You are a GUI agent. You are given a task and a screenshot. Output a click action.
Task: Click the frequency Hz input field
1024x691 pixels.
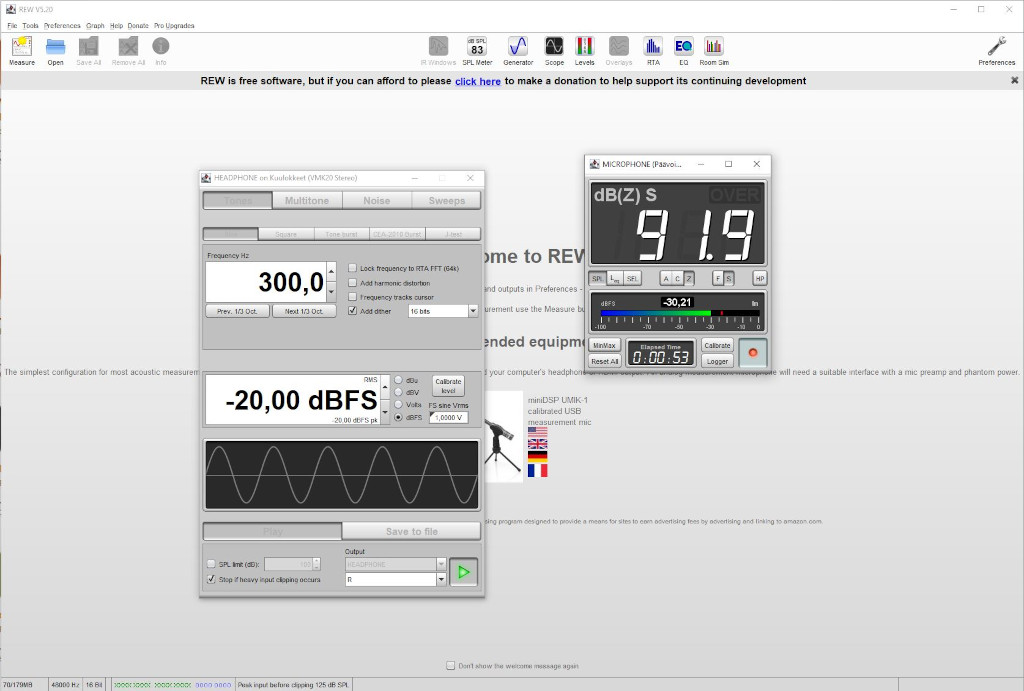click(266, 282)
